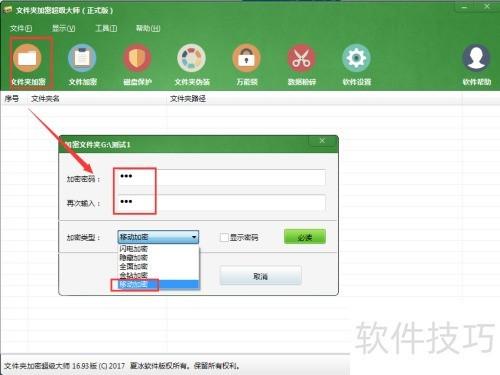Enable the 显示密码 checkbox
The height and width of the screenshot is (375, 500).
pos(224,237)
